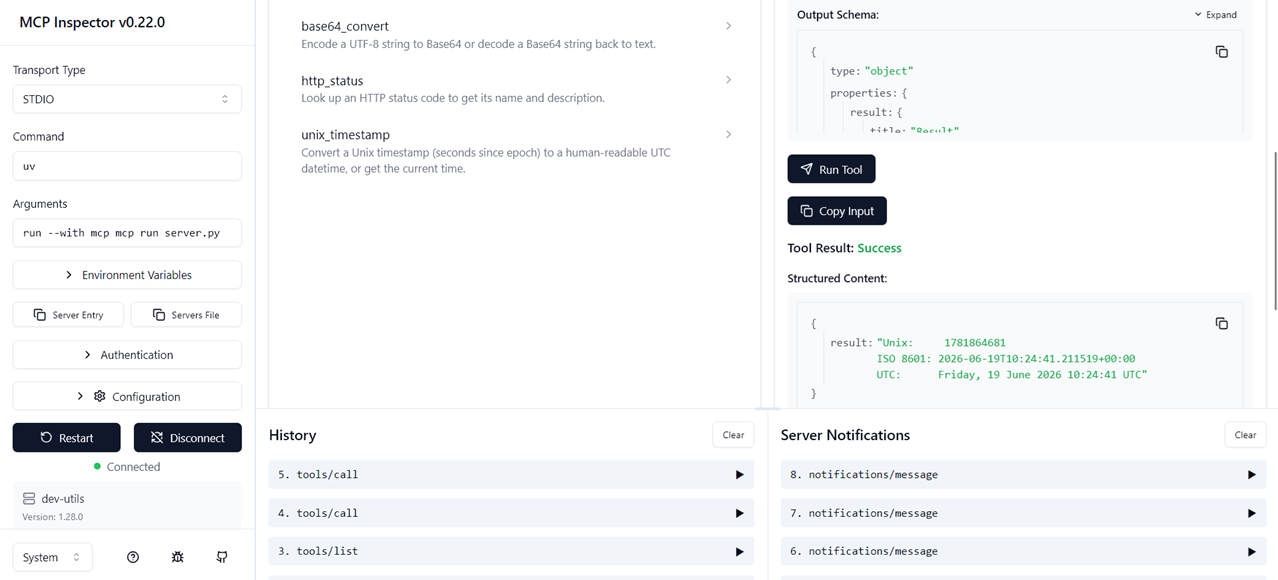Click the Connected status indicator
This screenshot has width=1278, height=580.
pos(127,467)
